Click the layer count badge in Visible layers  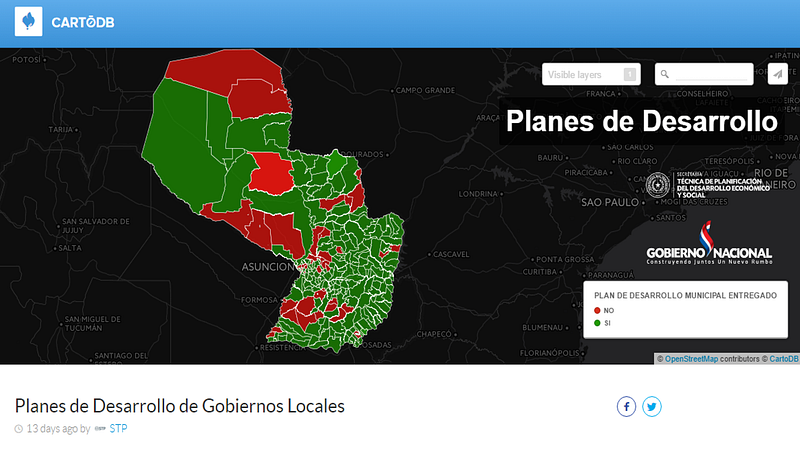(630, 74)
